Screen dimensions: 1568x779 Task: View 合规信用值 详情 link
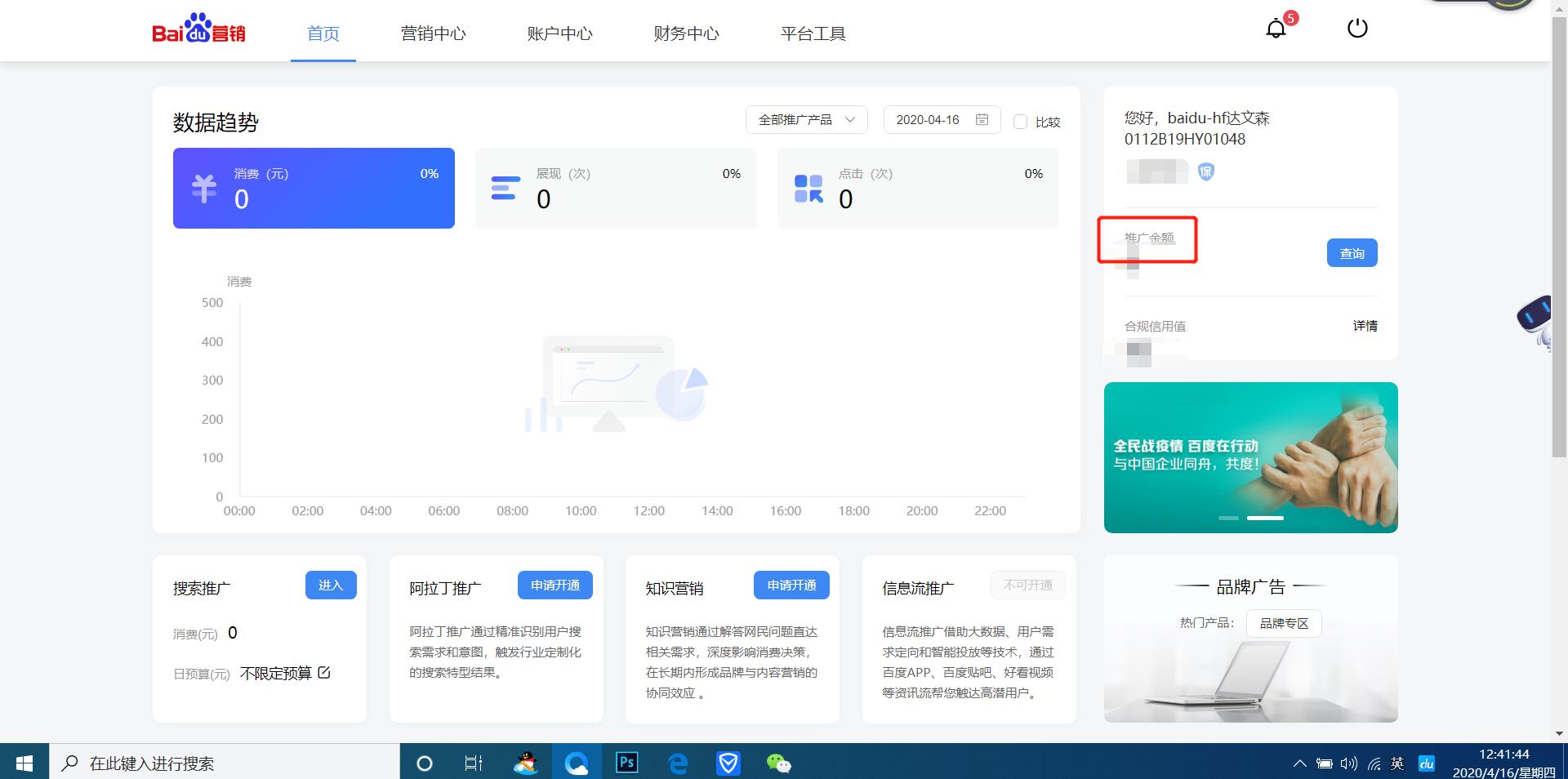[1365, 326]
